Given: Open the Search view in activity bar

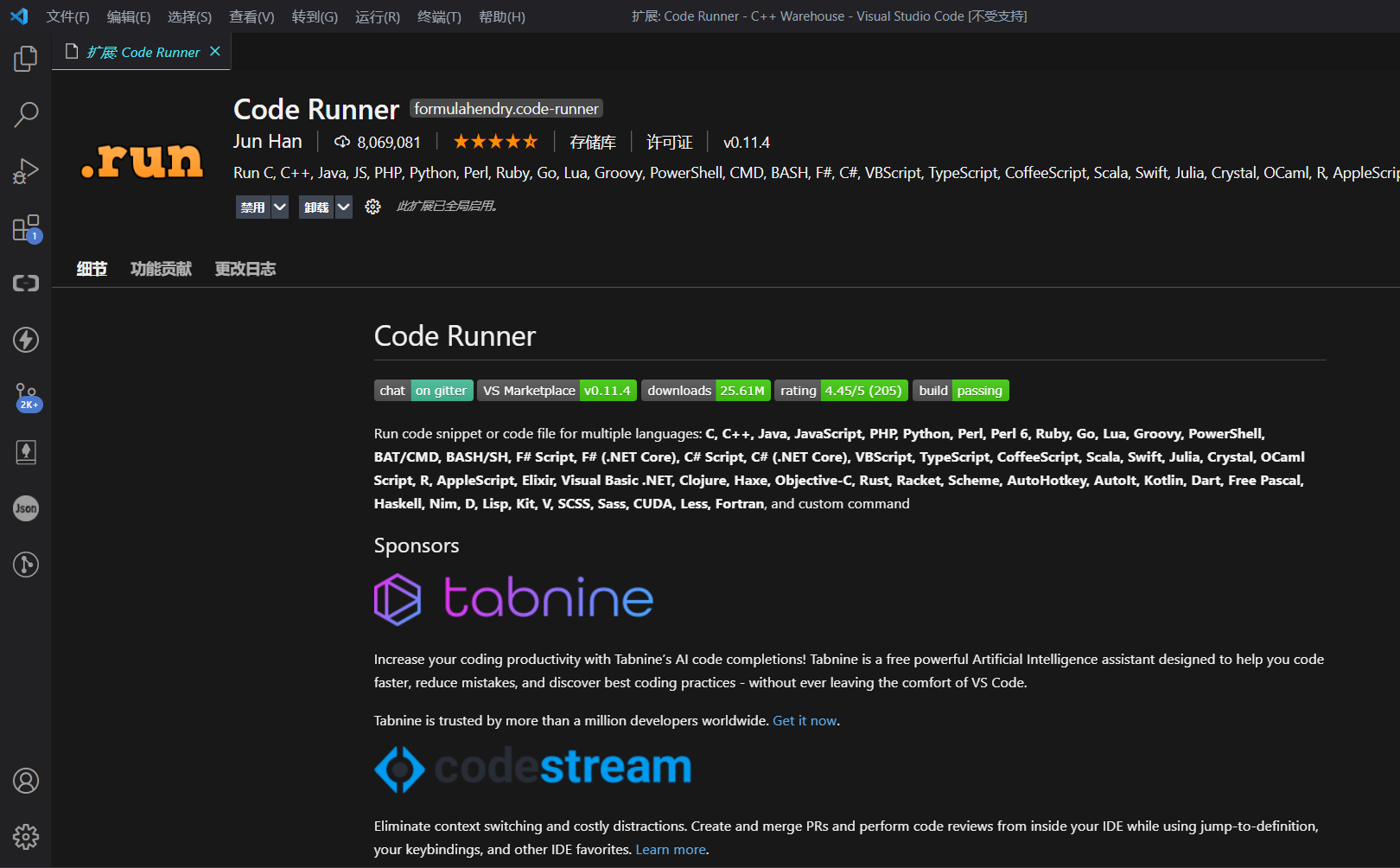Looking at the screenshot, I should (26, 114).
